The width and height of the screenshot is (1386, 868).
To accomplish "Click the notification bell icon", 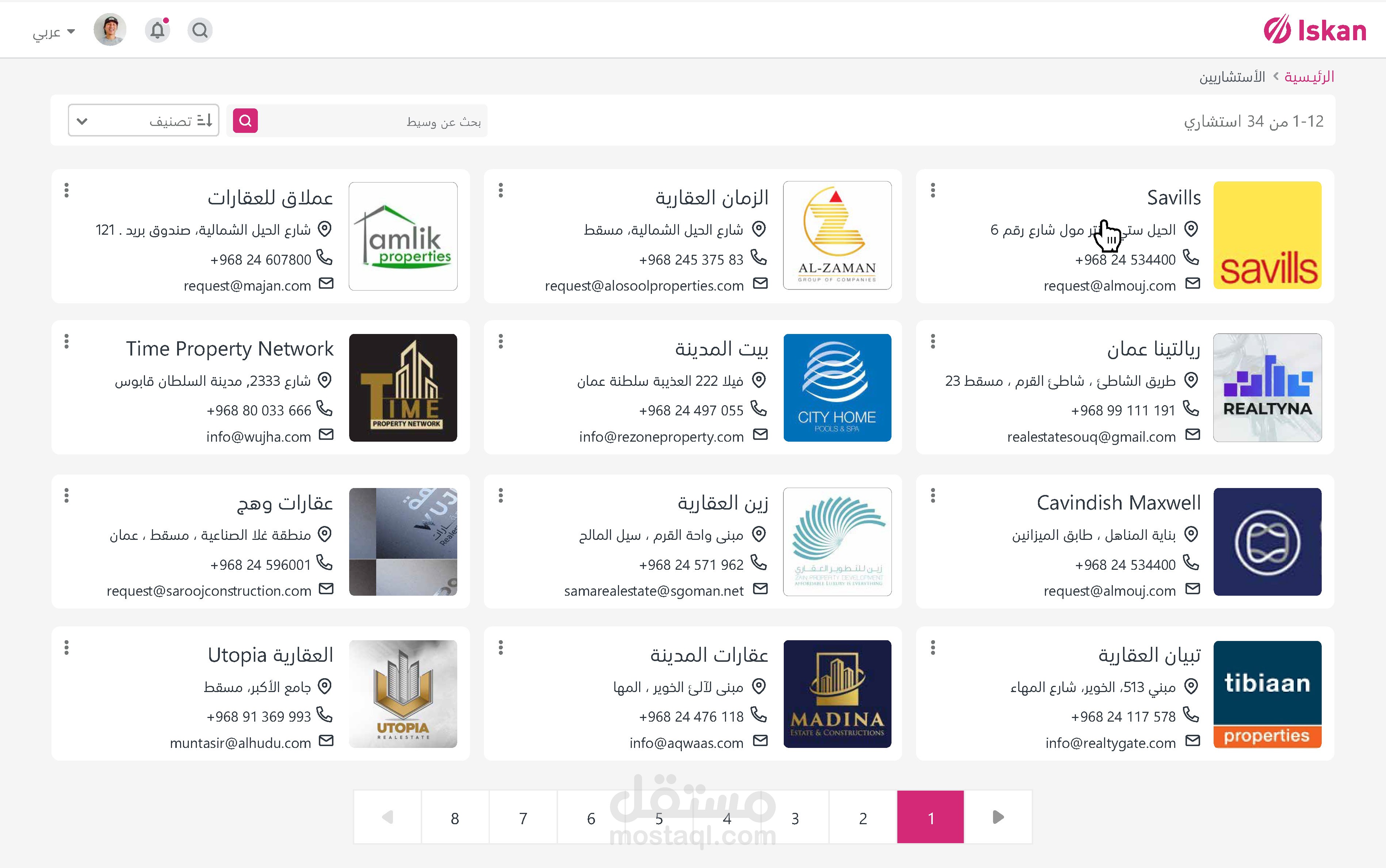I will [157, 30].
